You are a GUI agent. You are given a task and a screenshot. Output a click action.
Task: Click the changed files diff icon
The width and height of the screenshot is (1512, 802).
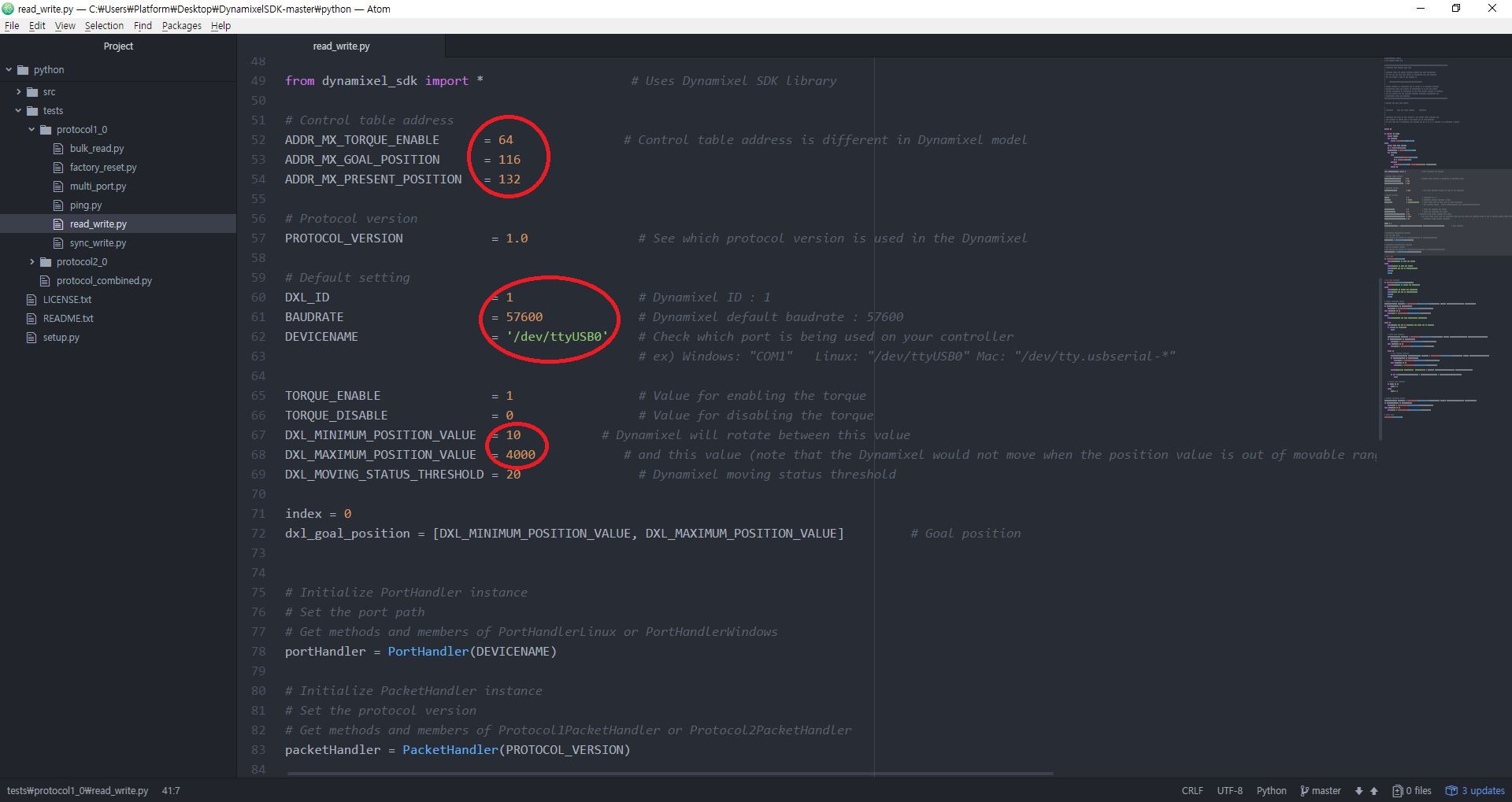[x=1397, y=791]
